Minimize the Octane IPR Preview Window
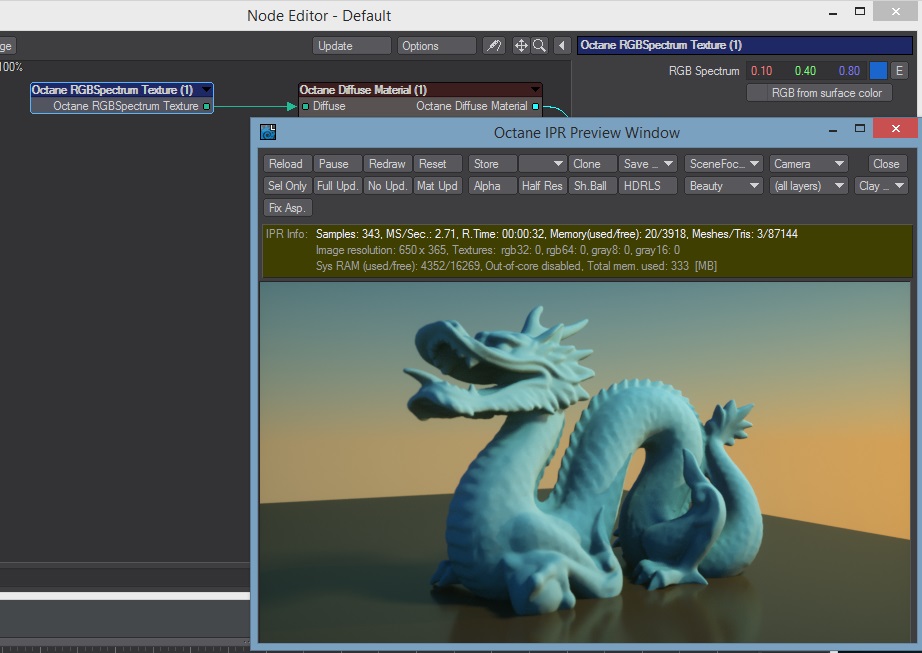 (x=833, y=130)
